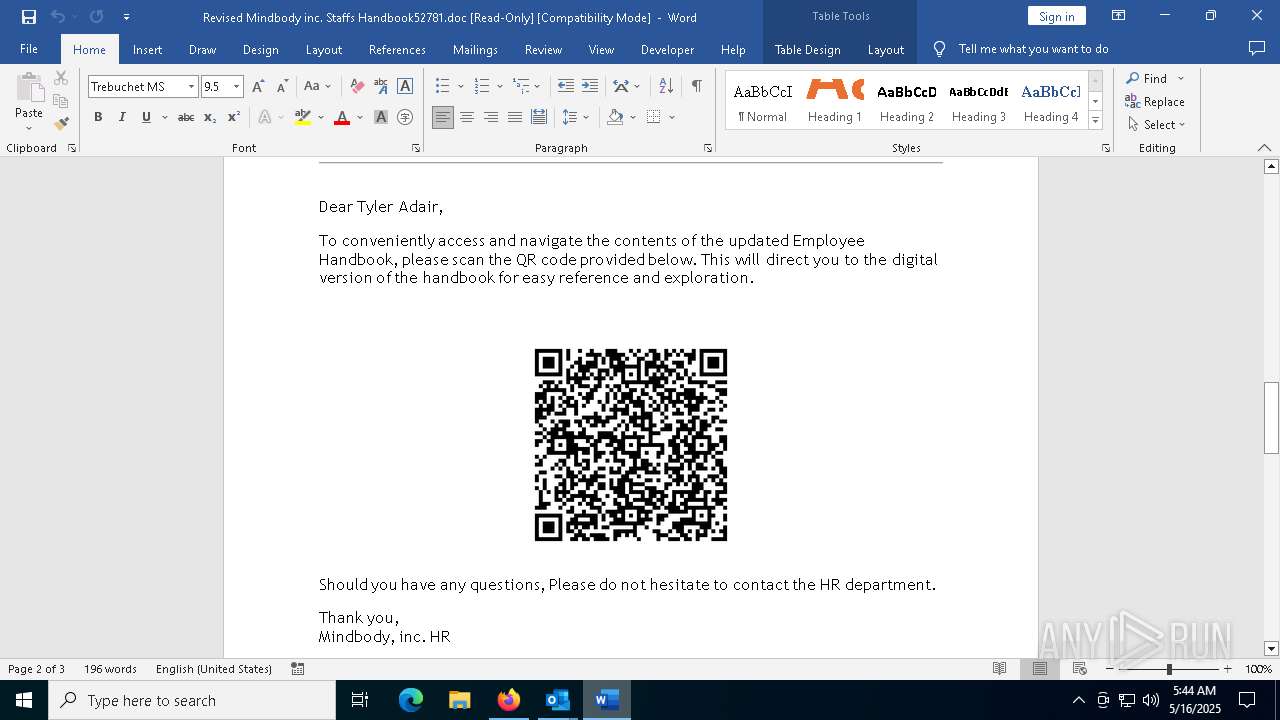Apply yellow text highlight color

point(303,117)
